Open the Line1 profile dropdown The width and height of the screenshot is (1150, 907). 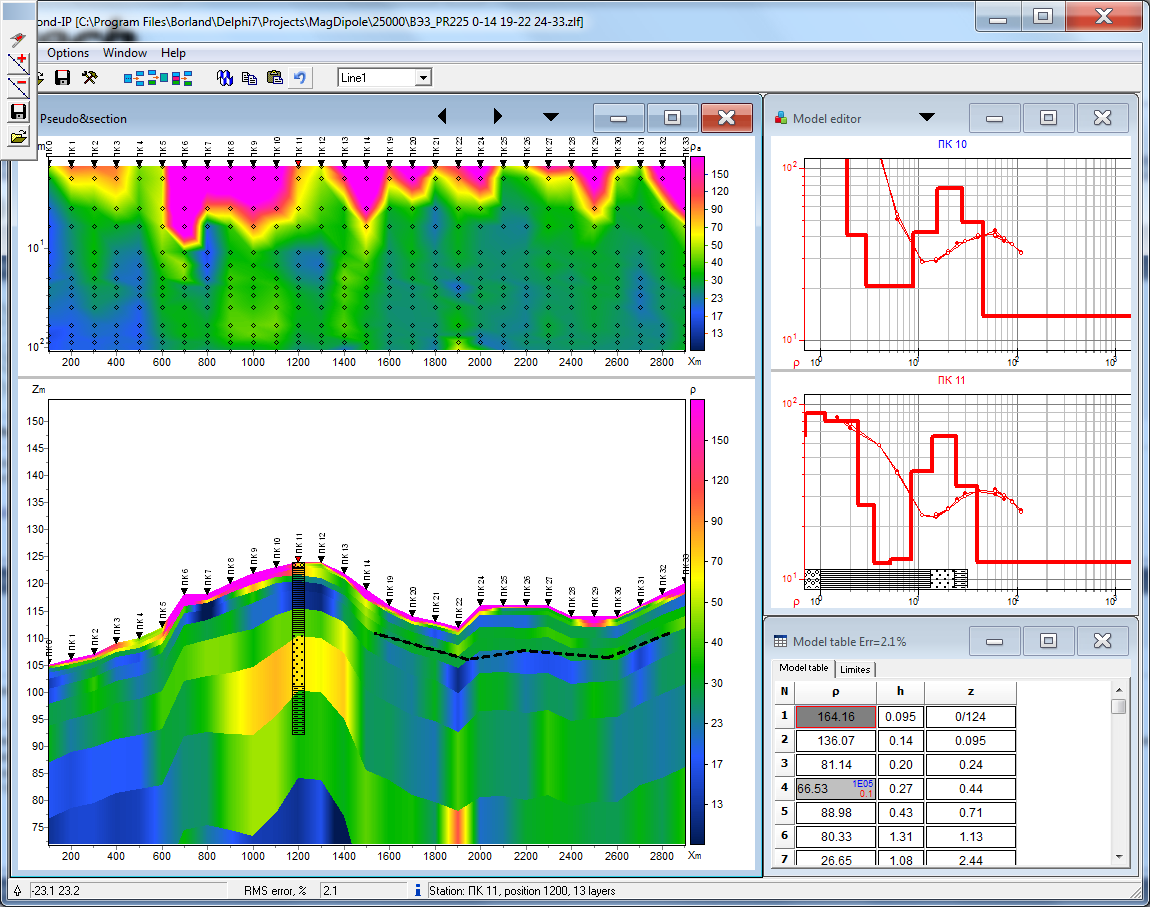[423, 78]
